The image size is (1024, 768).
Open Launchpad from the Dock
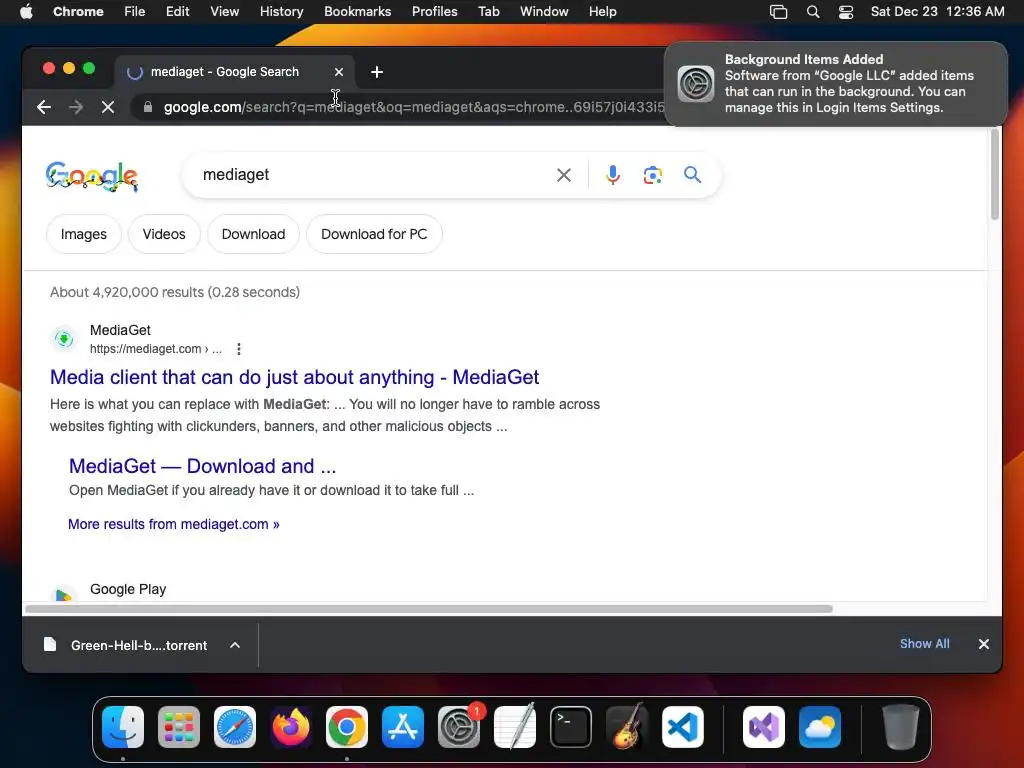click(179, 727)
